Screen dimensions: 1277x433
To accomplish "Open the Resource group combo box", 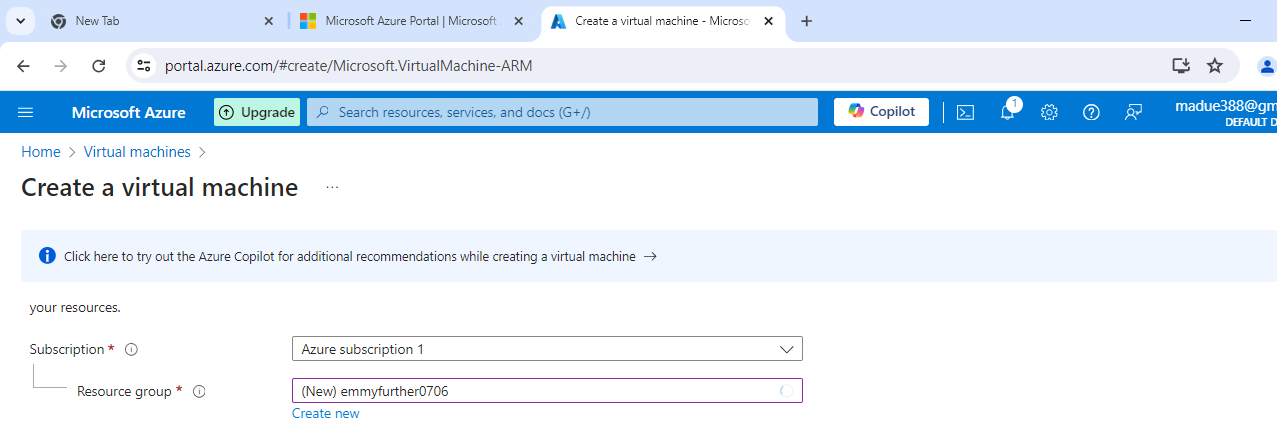I will click(547, 391).
